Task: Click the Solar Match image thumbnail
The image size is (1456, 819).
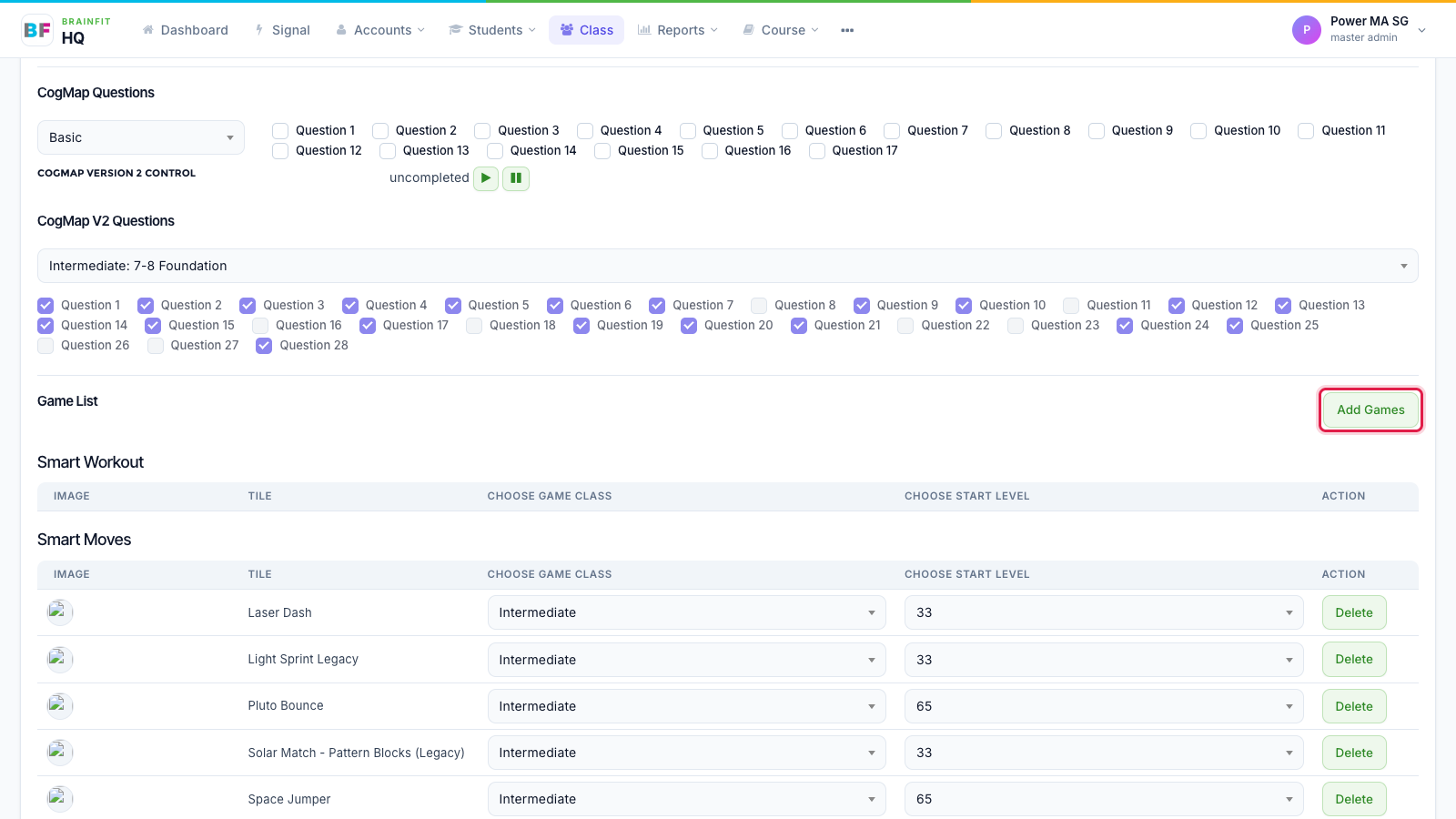Action: click(60, 753)
